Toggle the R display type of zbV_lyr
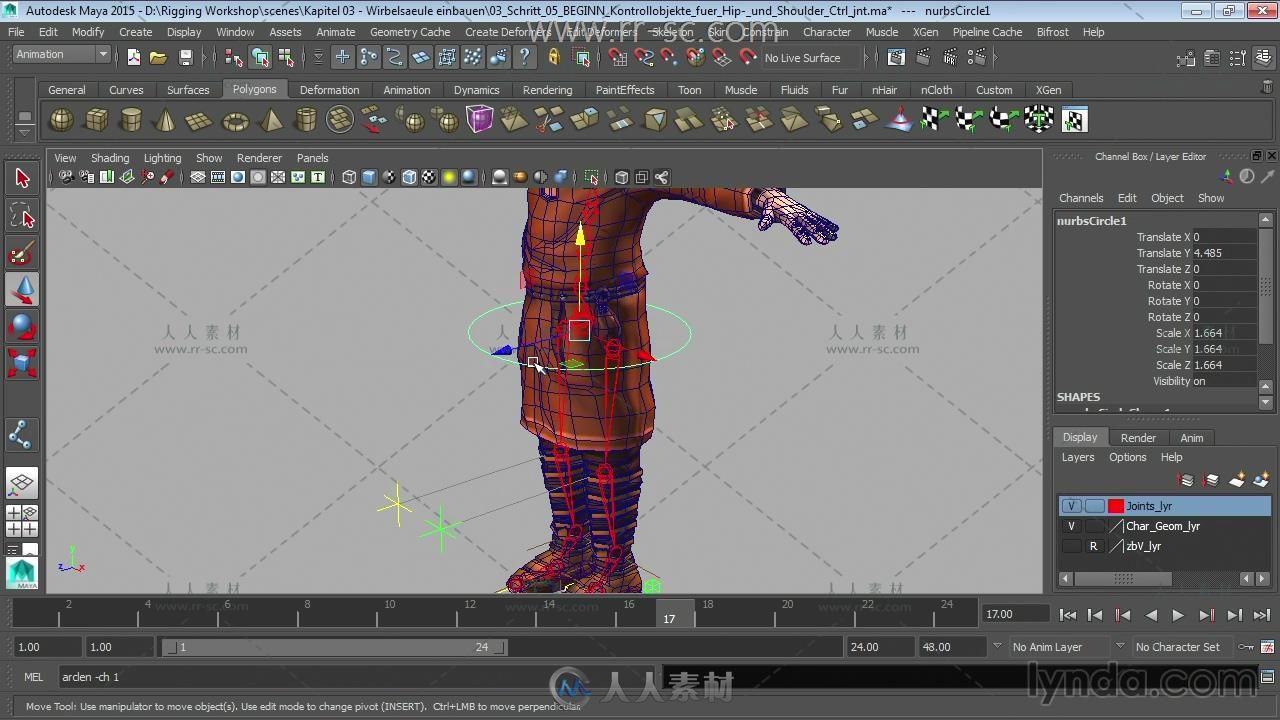This screenshot has width=1280, height=720. click(1094, 546)
